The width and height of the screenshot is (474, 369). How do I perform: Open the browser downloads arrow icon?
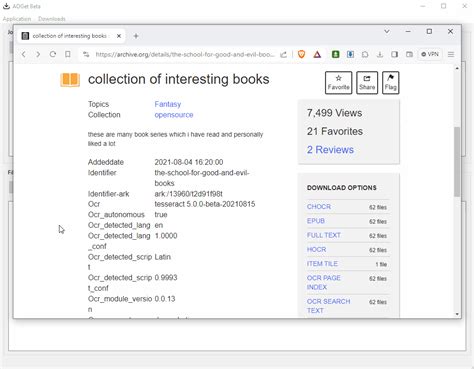click(x=380, y=54)
